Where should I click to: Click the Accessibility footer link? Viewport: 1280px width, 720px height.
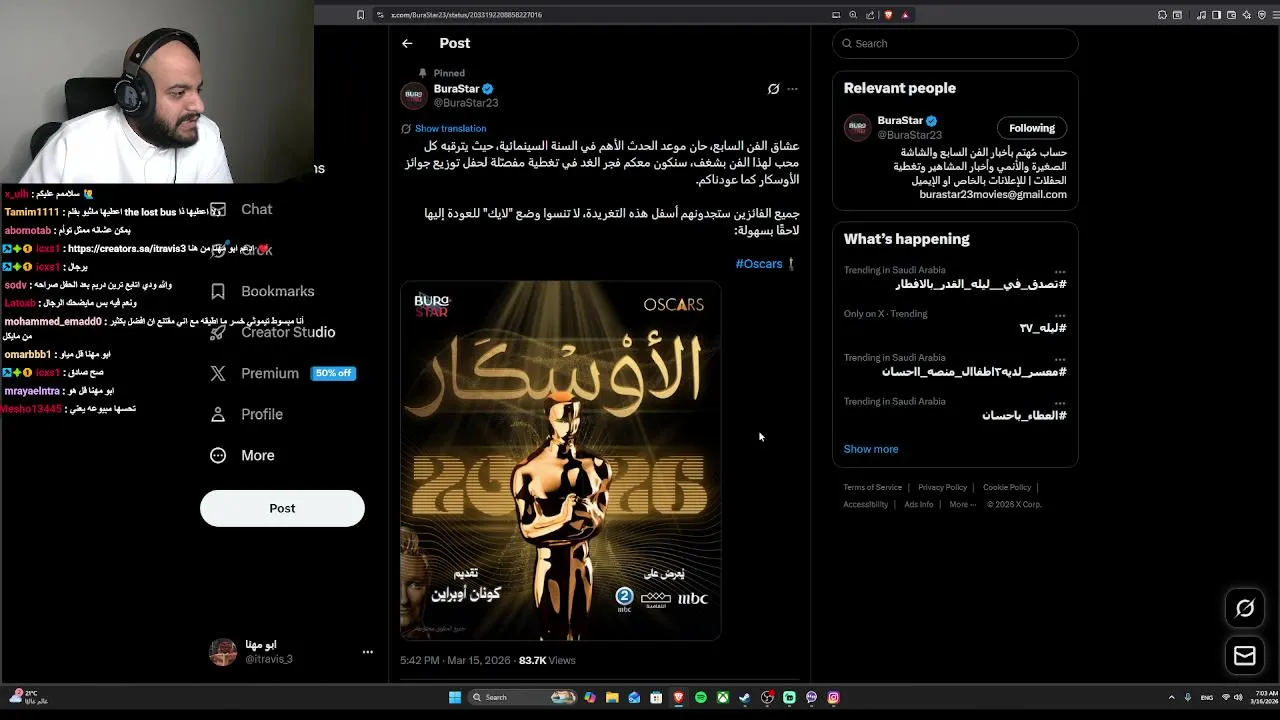click(866, 504)
